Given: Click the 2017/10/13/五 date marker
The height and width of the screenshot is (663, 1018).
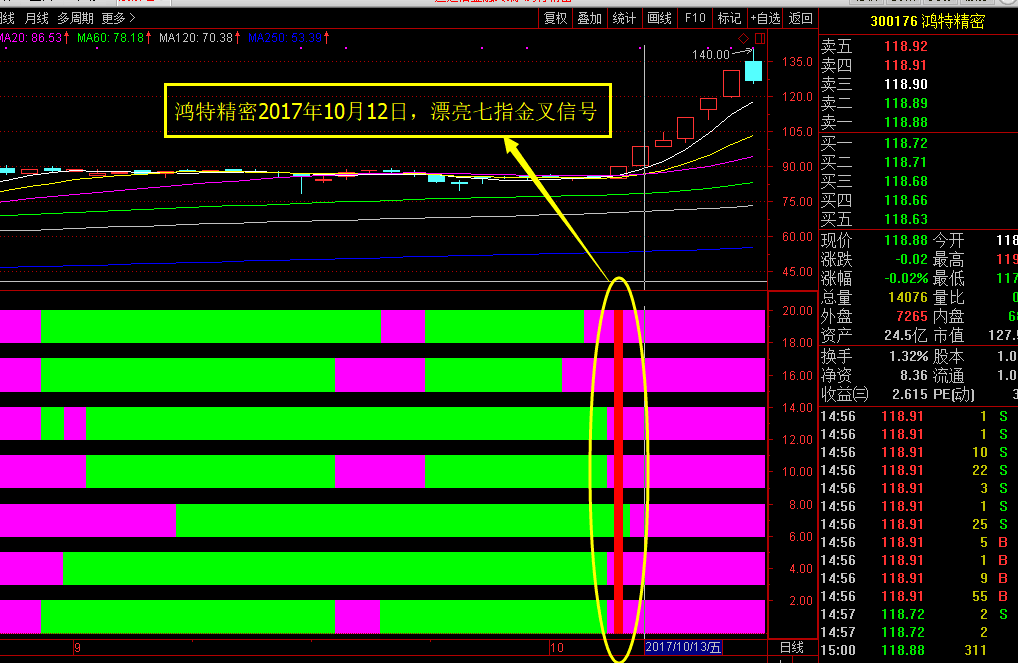Looking at the screenshot, I should pos(683,647).
